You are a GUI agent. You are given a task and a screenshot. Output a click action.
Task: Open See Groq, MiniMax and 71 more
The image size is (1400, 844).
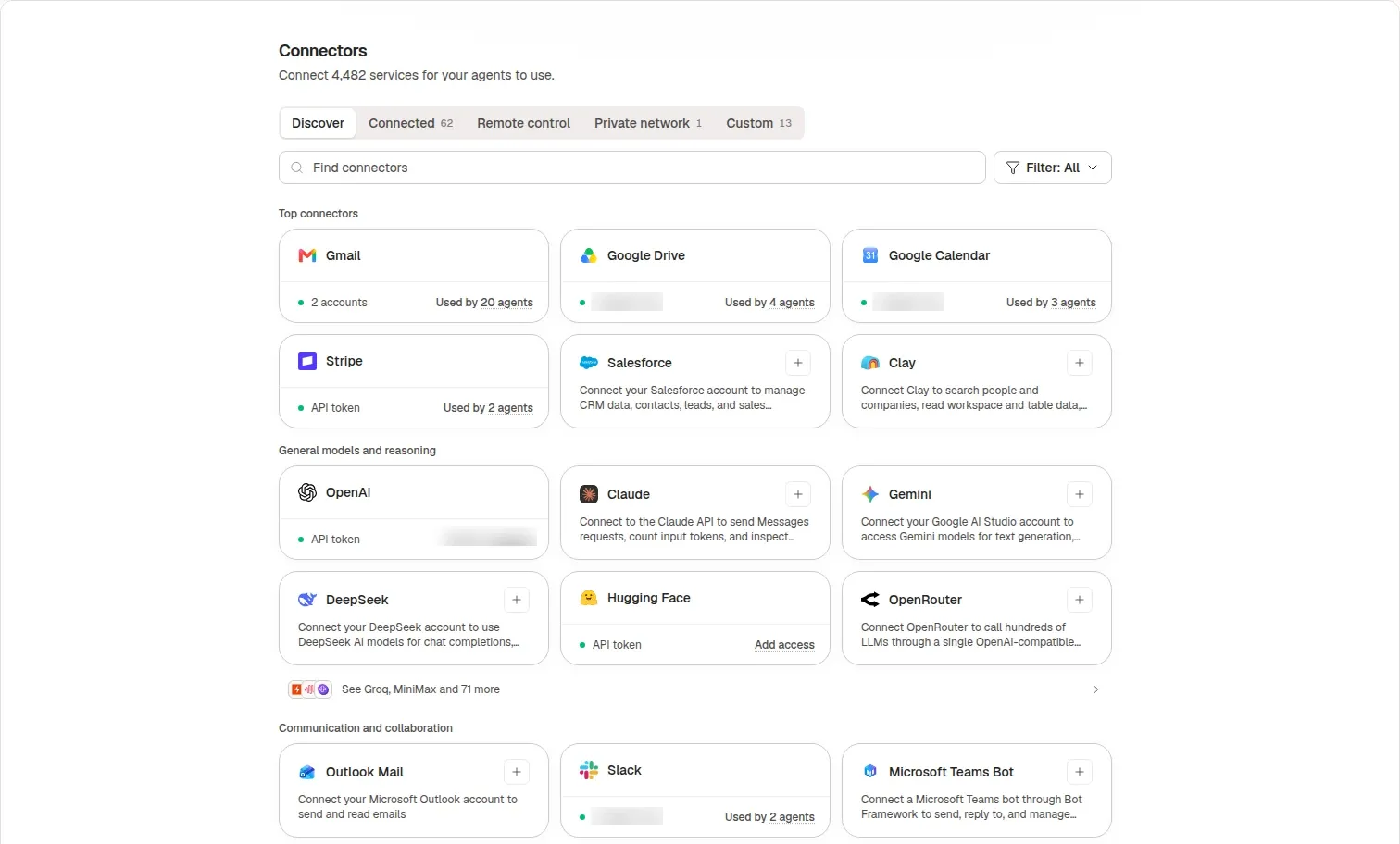point(694,689)
